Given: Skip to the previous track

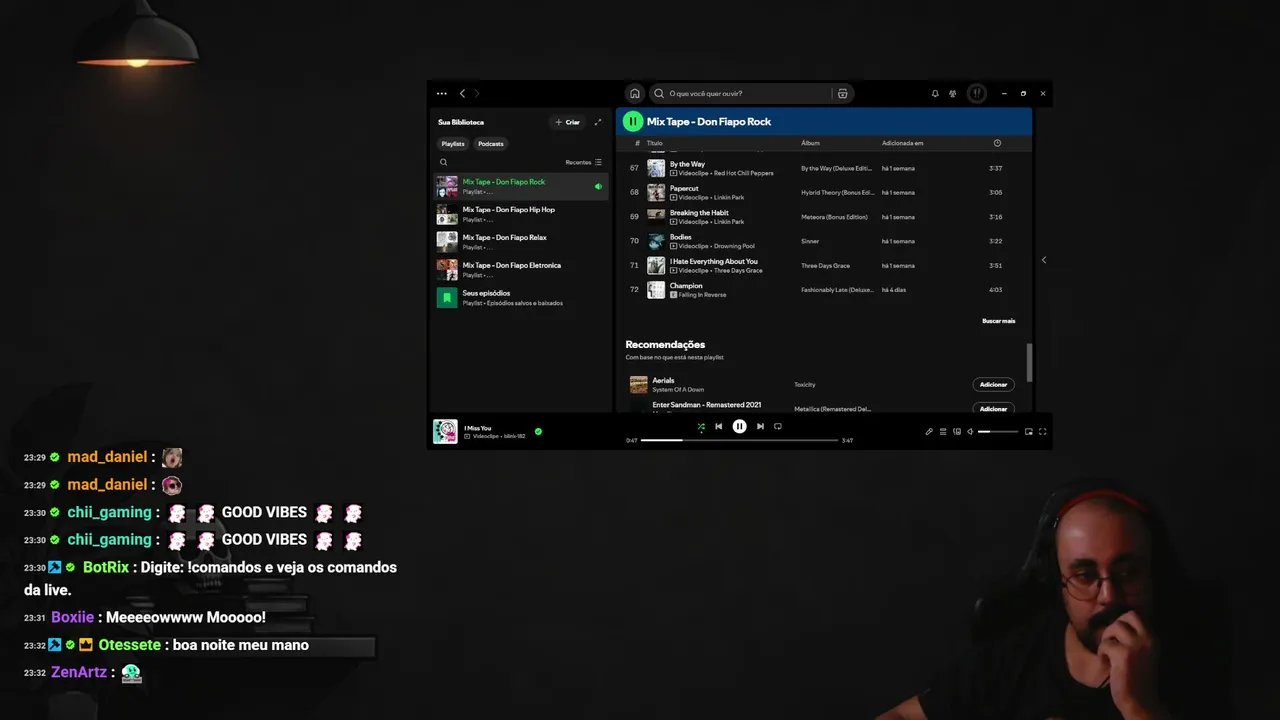Looking at the screenshot, I should (x=718, y=427).
